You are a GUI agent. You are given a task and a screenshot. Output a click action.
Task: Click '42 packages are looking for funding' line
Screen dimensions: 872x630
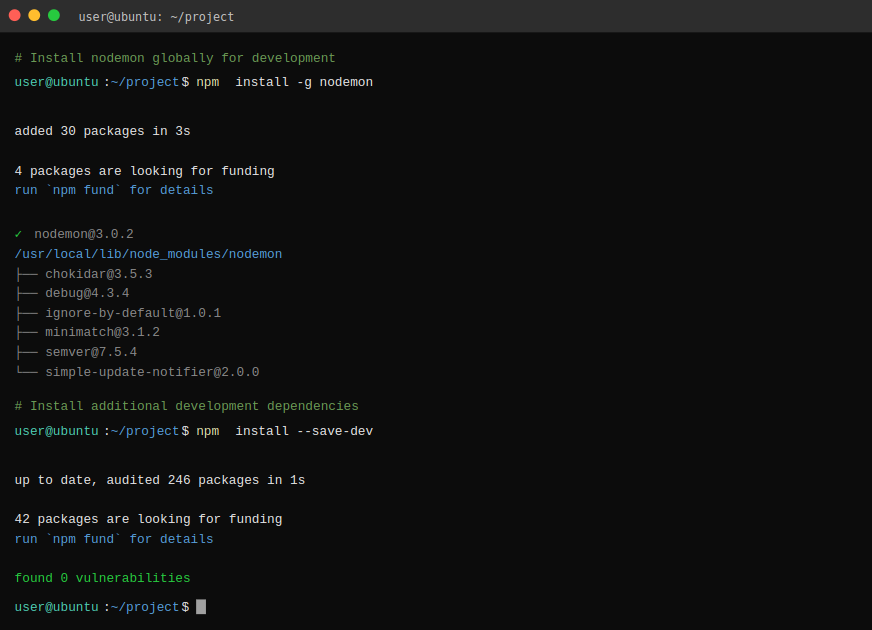pos(148,519)
